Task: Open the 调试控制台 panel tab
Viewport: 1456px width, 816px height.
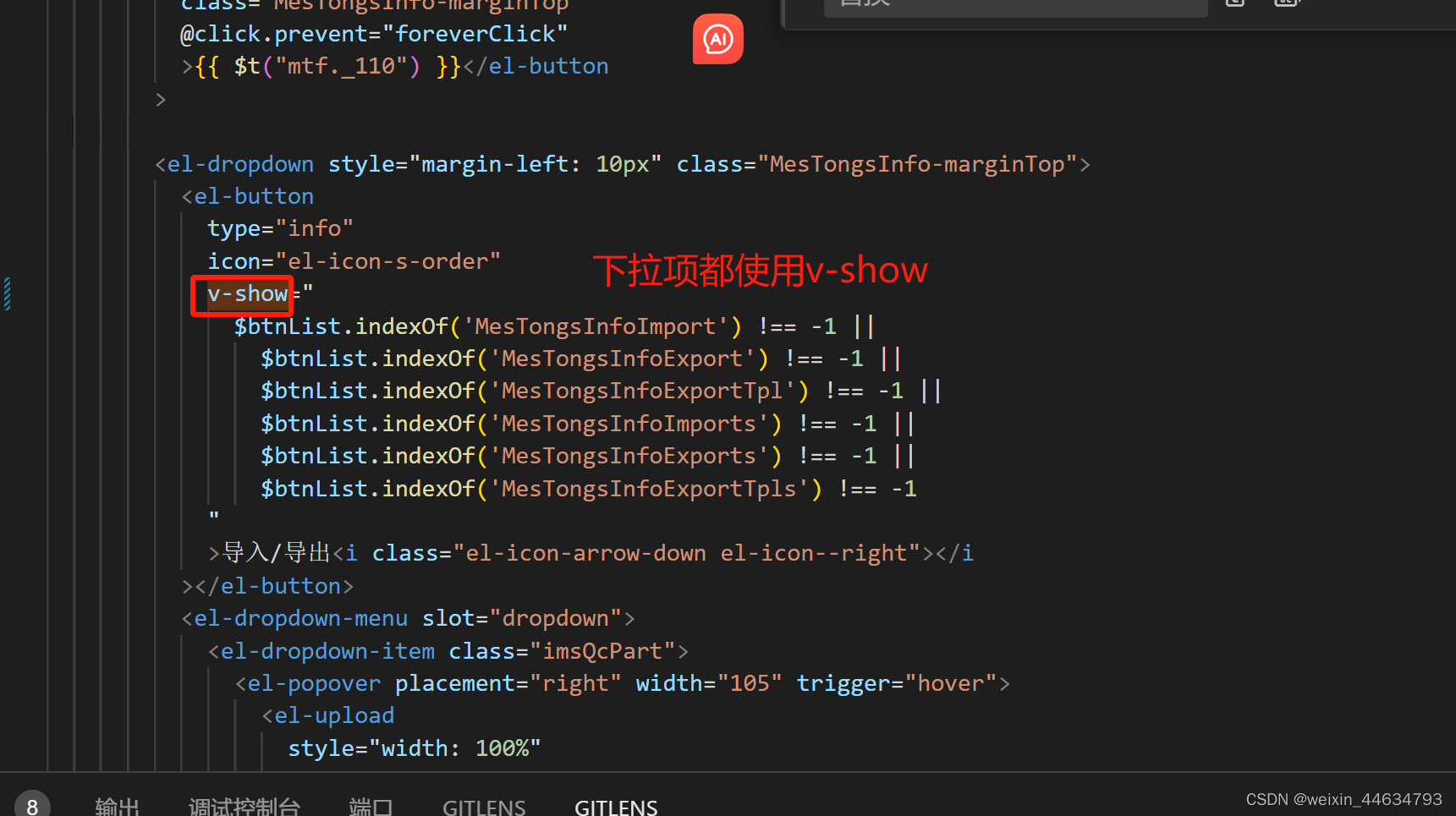Action: (x=244, y=805)
